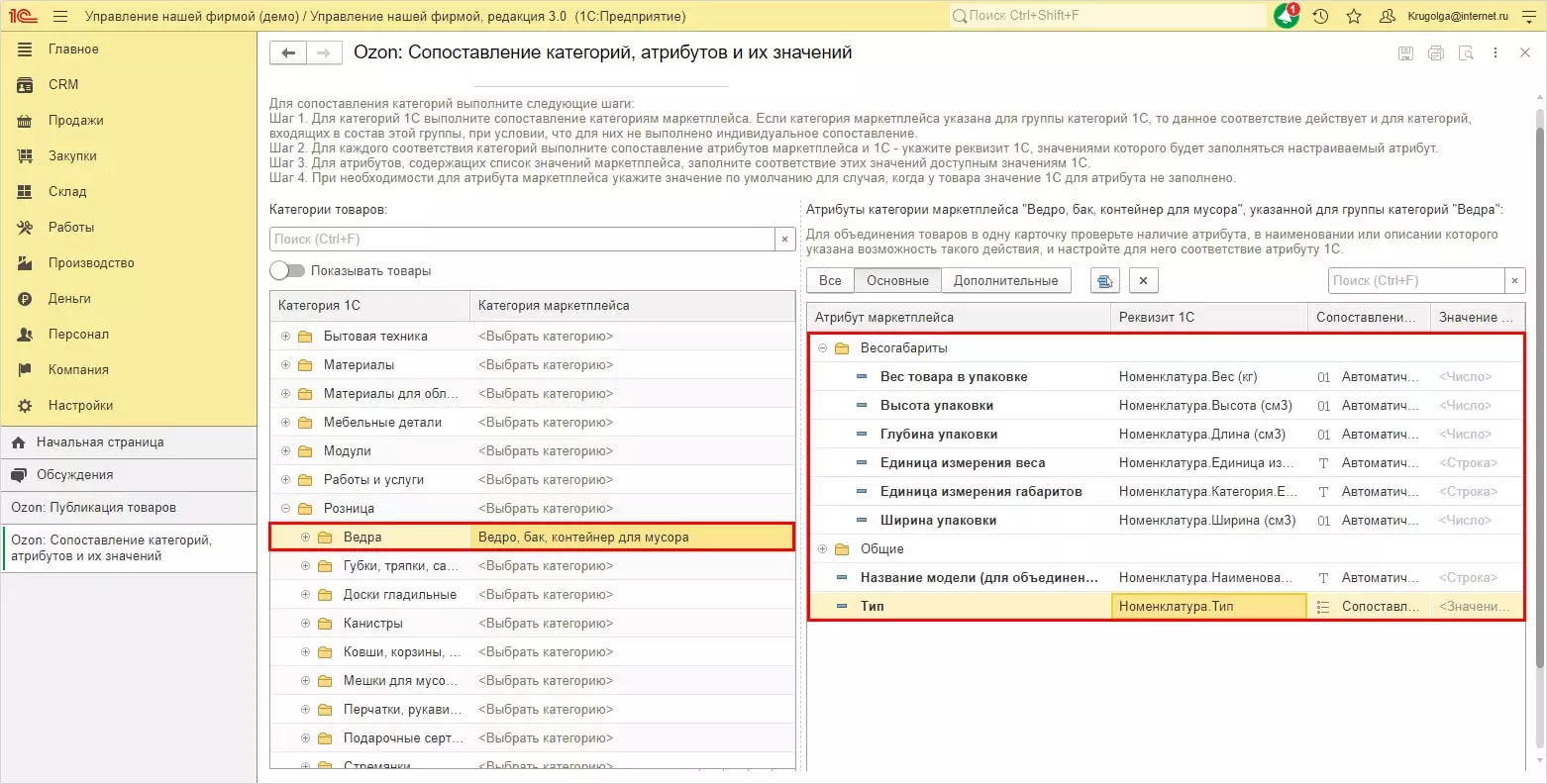Viewport: 1547px width, 784px height.
Task: Click the category search input field
Action: (x=523, y=239)
